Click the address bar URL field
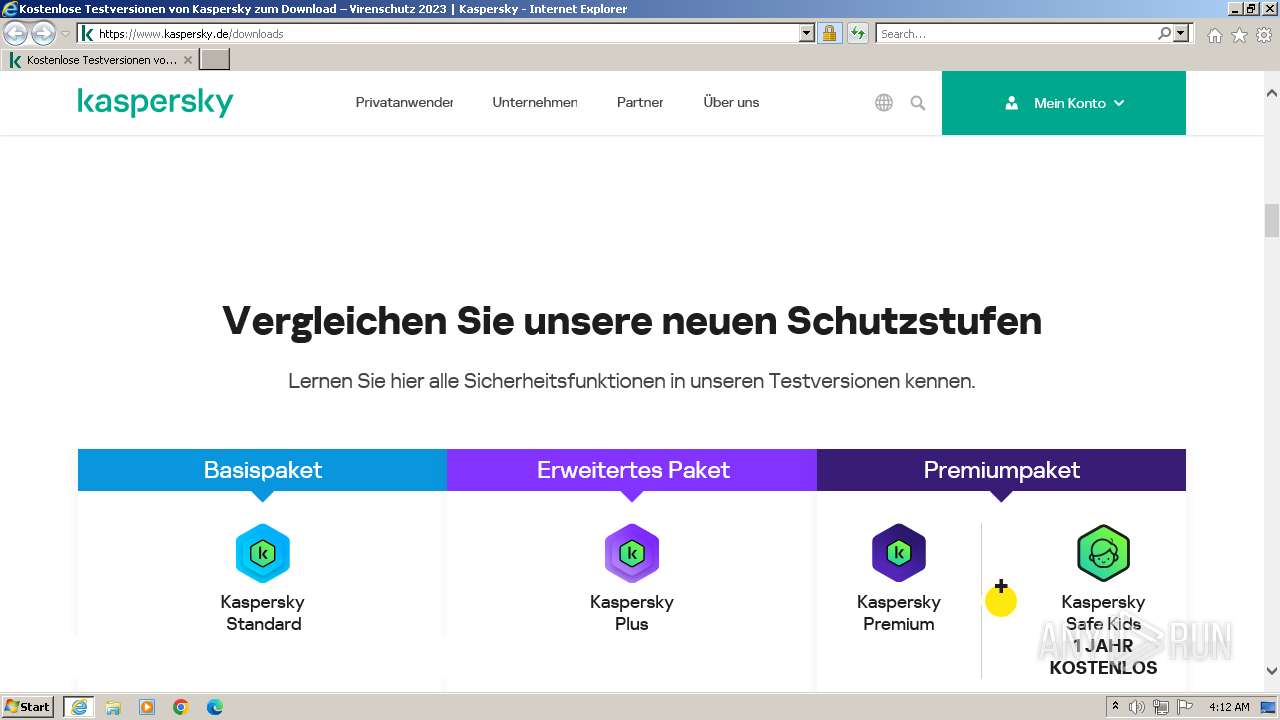 (448, 33)
